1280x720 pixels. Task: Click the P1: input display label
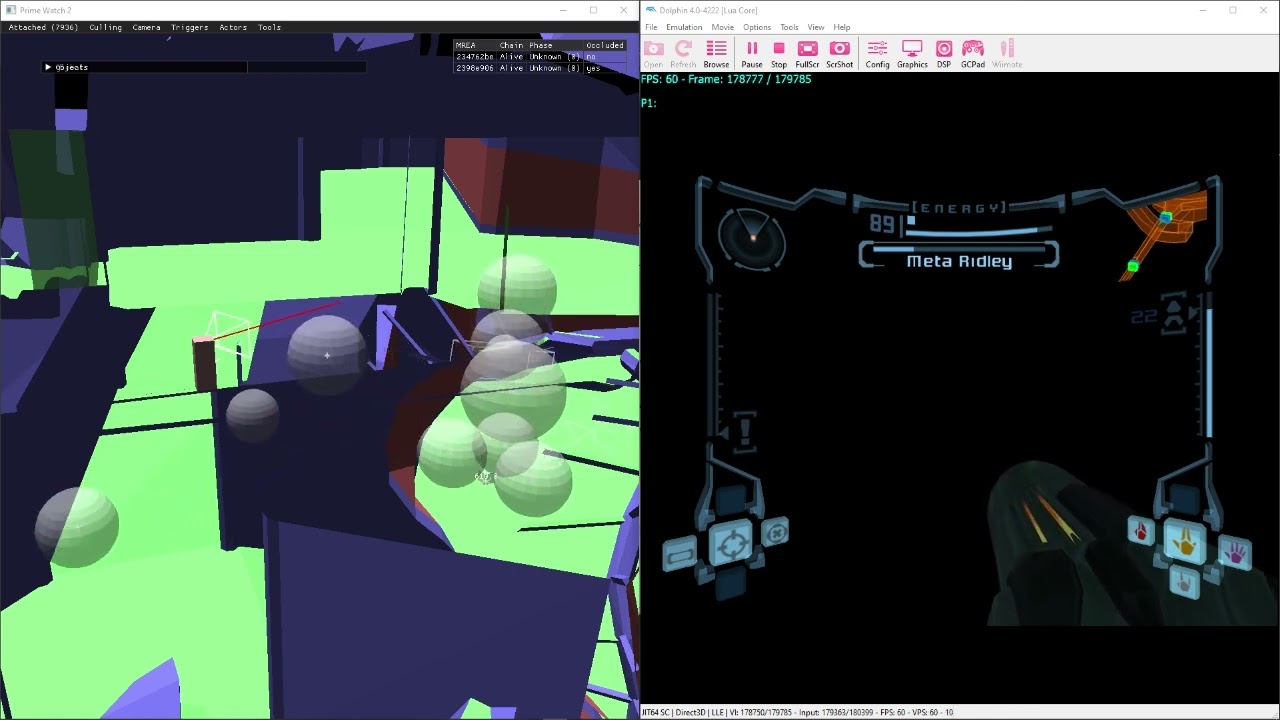[648, 103]
